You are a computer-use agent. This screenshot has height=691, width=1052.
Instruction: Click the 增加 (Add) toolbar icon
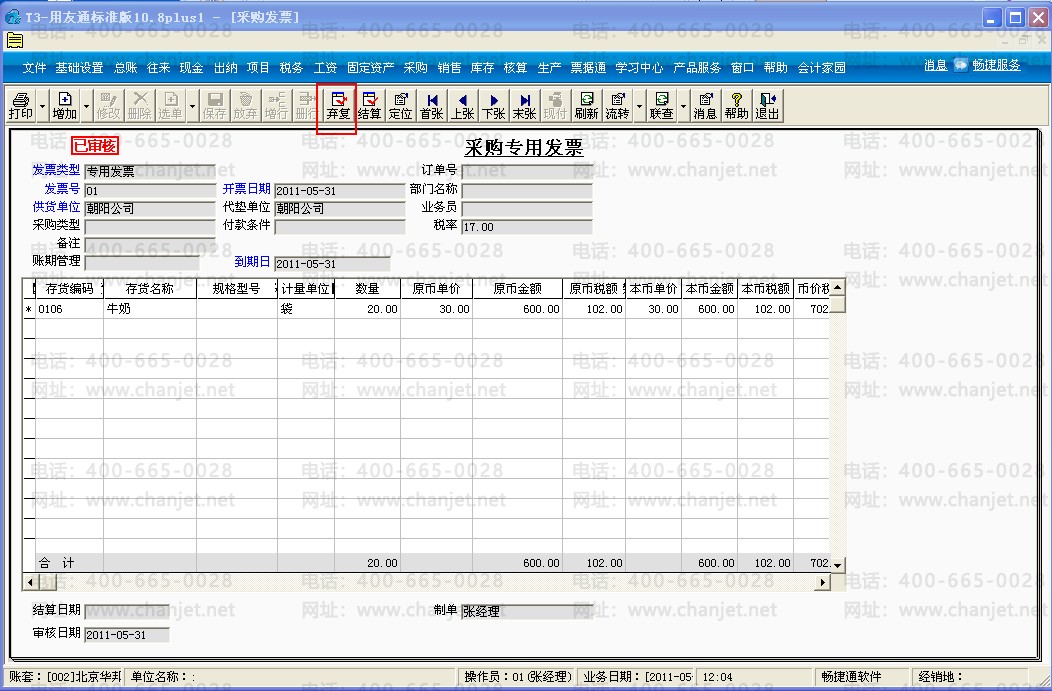65,105
